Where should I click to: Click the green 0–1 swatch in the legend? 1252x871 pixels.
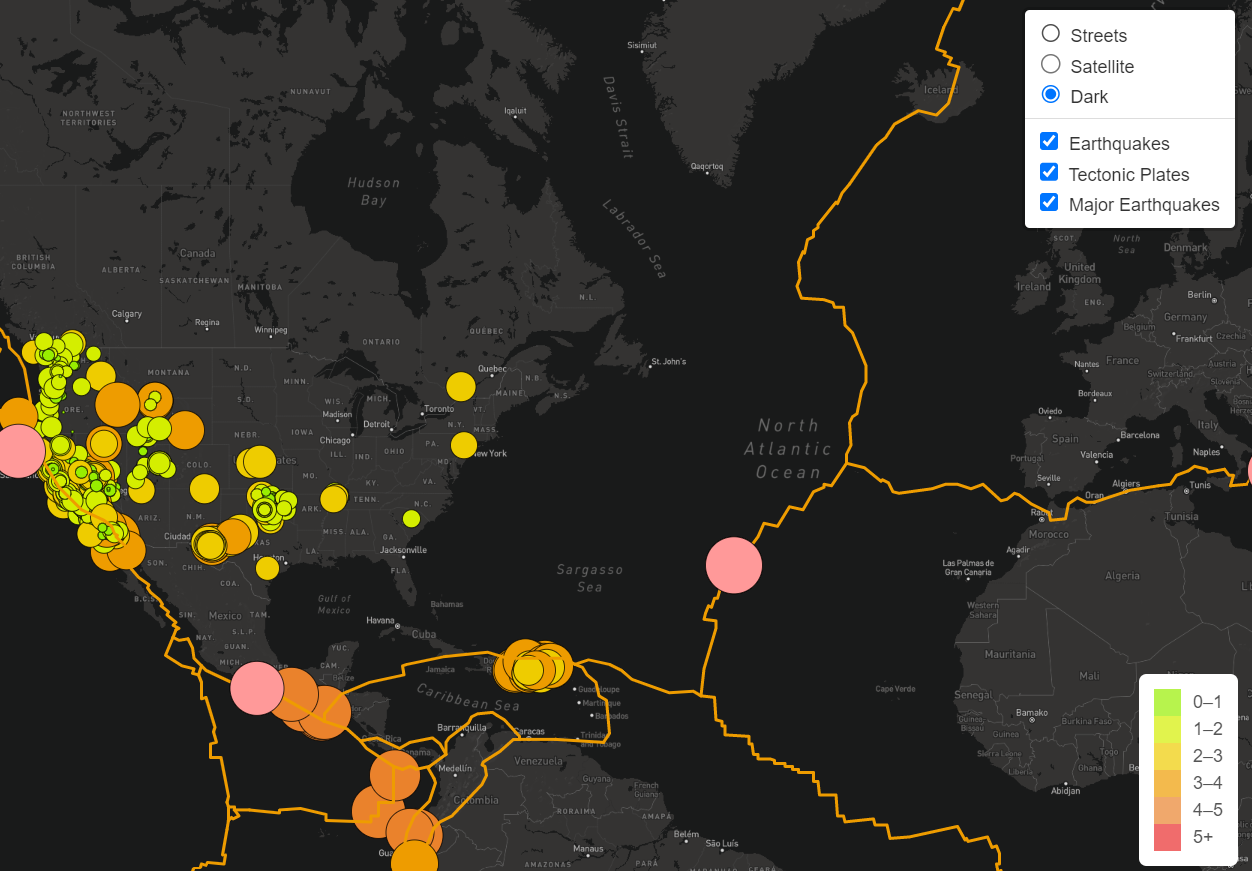pyautogui.click(x=1167, y=702)
